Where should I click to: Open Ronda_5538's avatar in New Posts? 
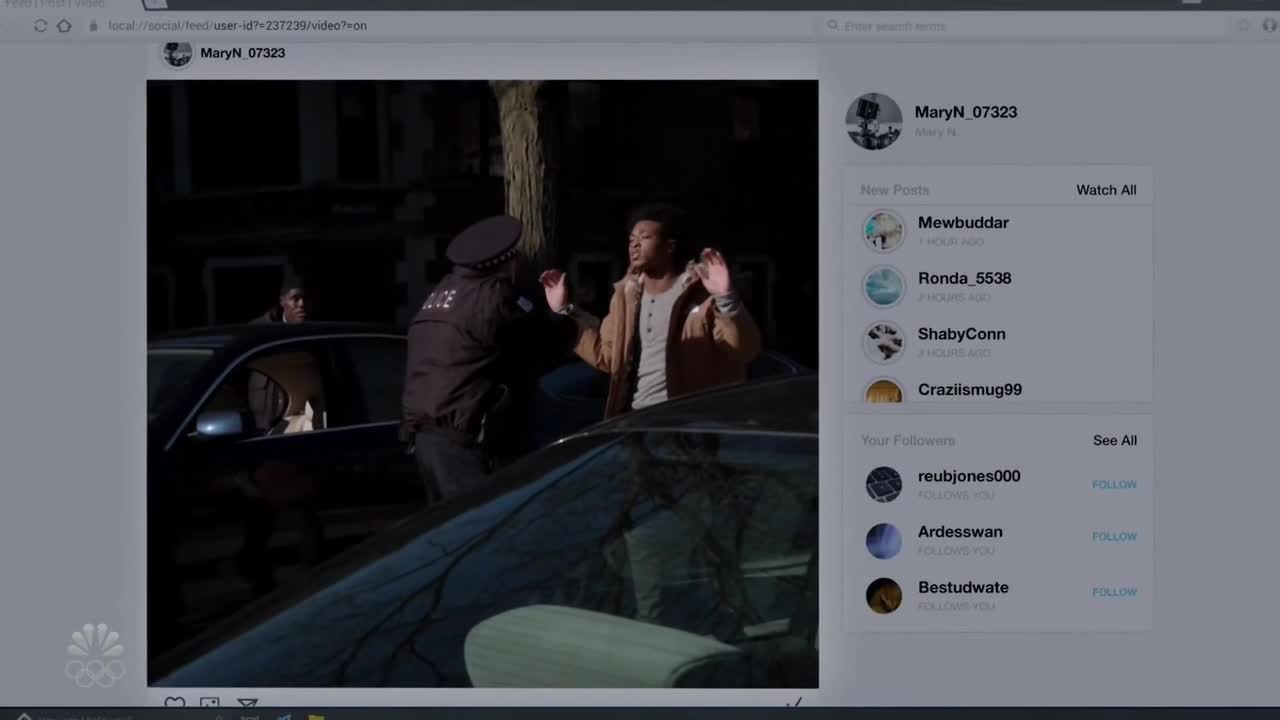pyautogui.click(x=884, y=287)
